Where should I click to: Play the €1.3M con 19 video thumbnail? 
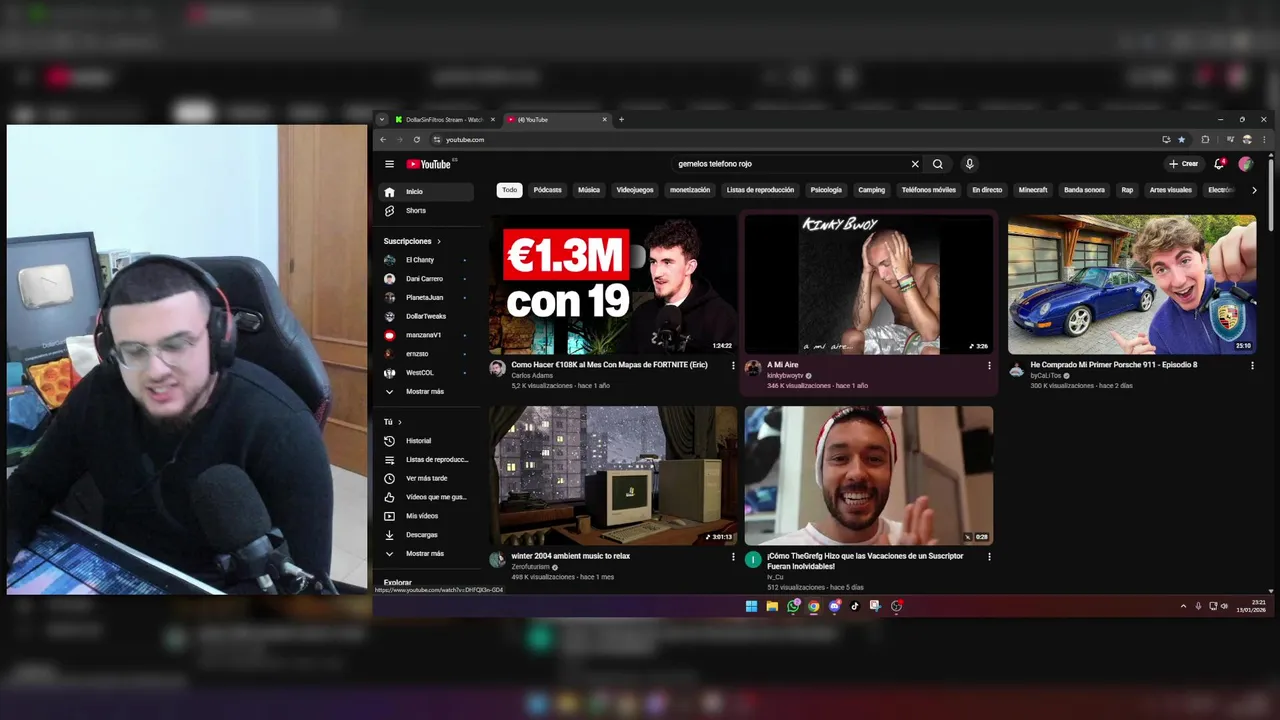pyautogui.click(x=613, y=285)
